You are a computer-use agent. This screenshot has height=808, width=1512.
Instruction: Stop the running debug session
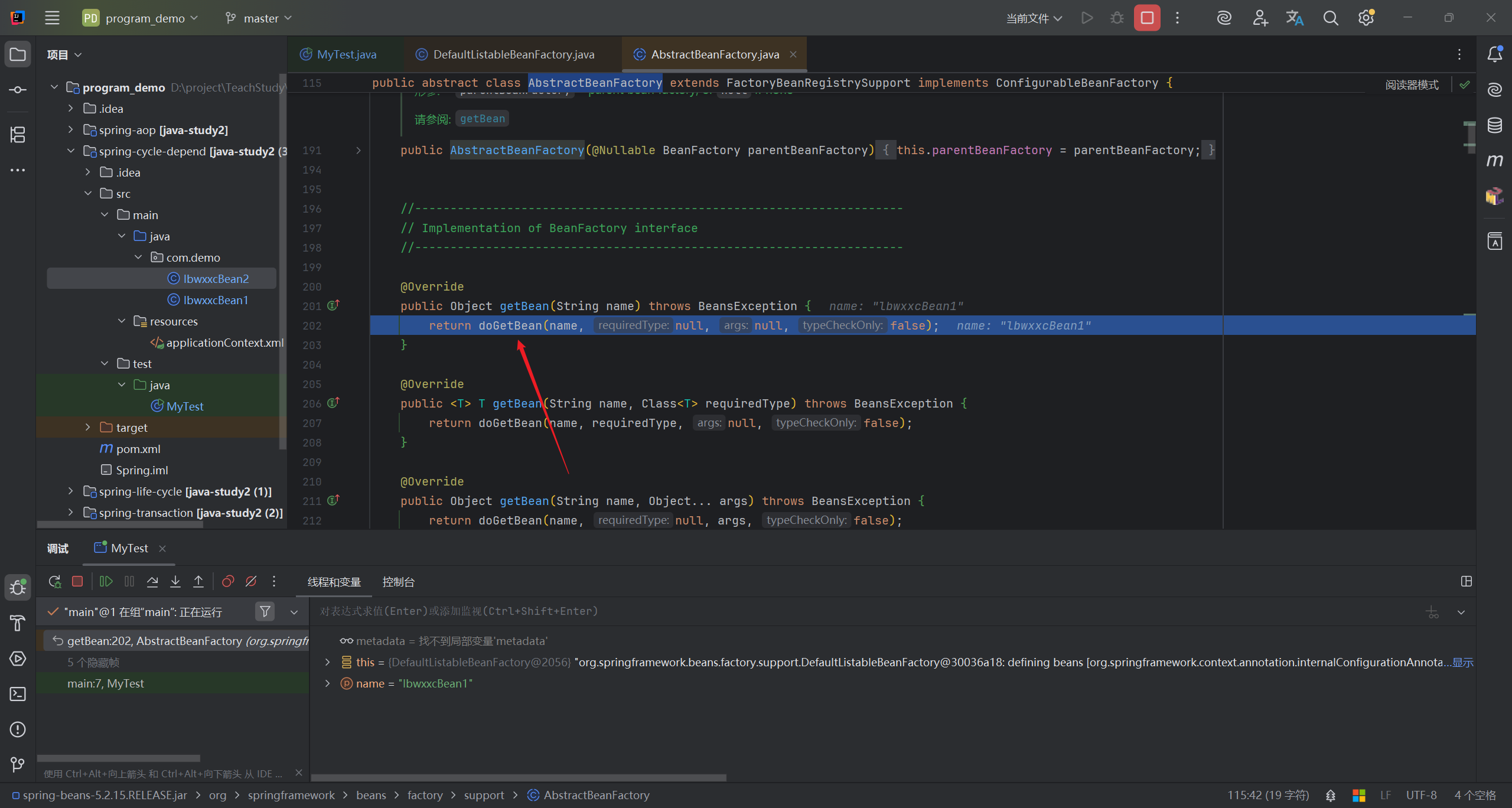(1146, 18)
